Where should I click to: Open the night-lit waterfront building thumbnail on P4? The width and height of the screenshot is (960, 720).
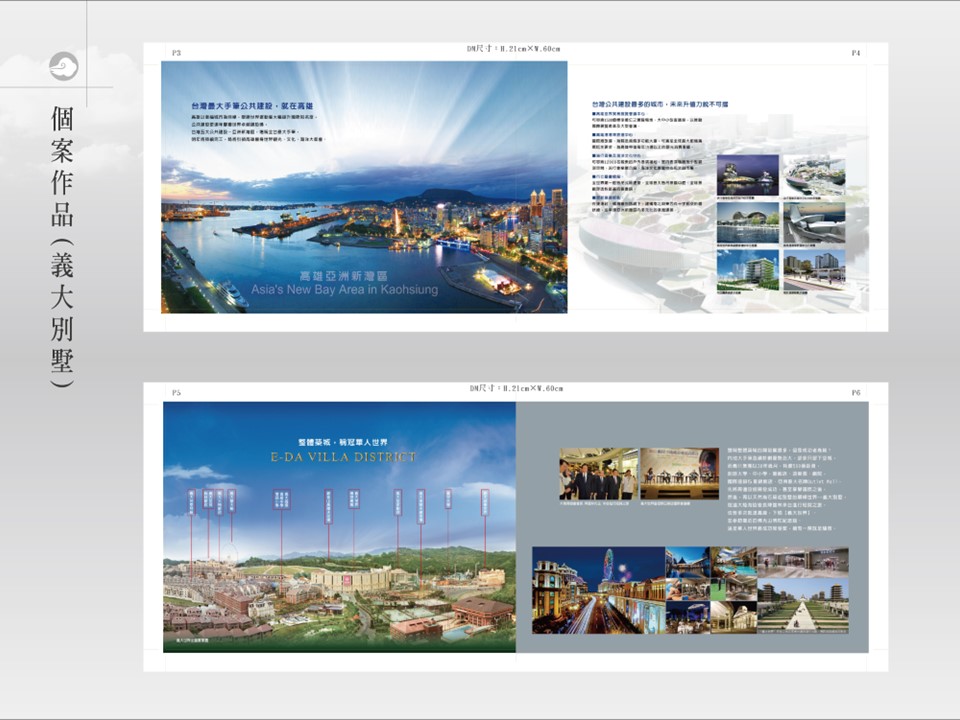pos(748,174)
